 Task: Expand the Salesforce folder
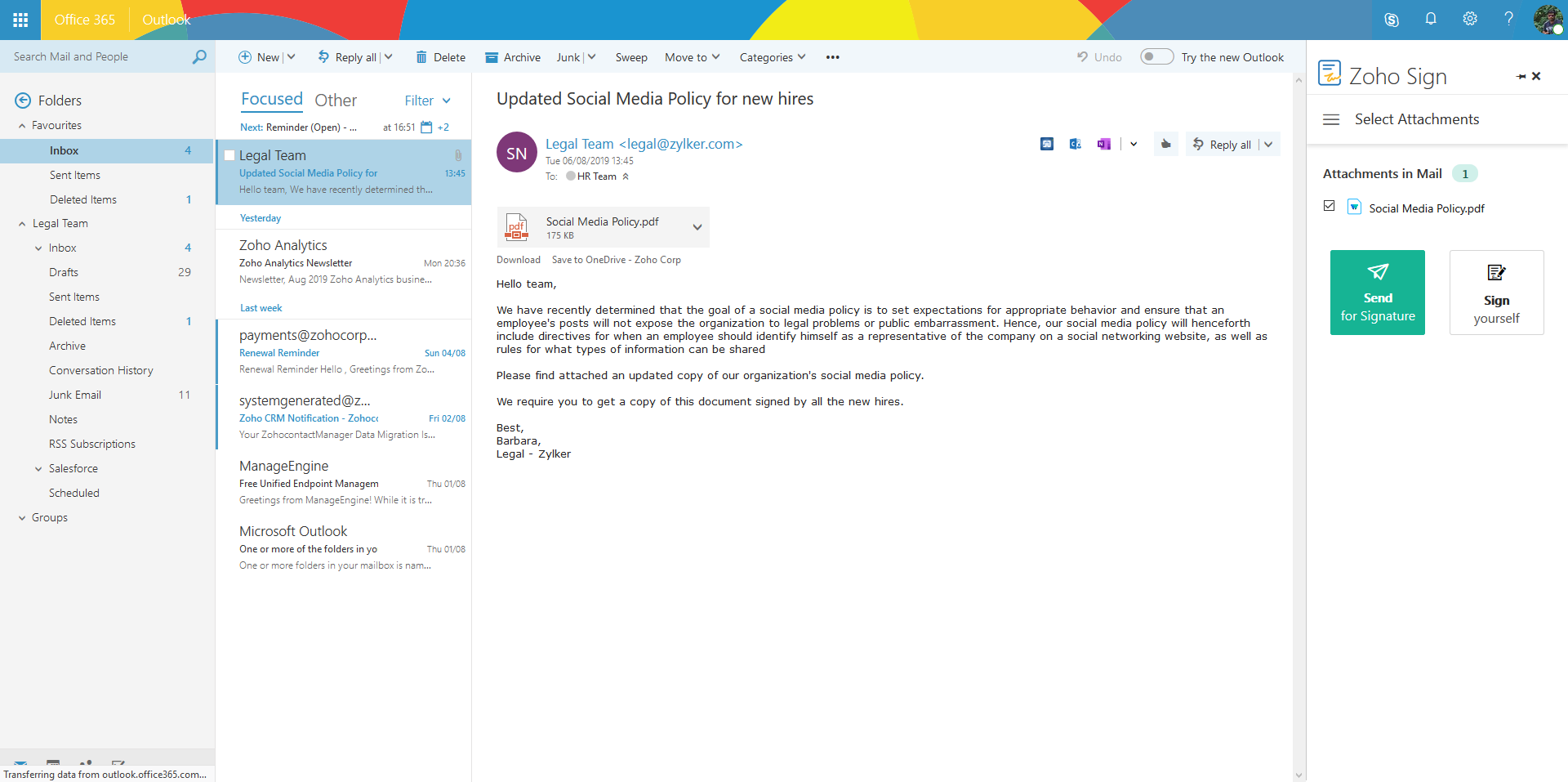[38, 469]
